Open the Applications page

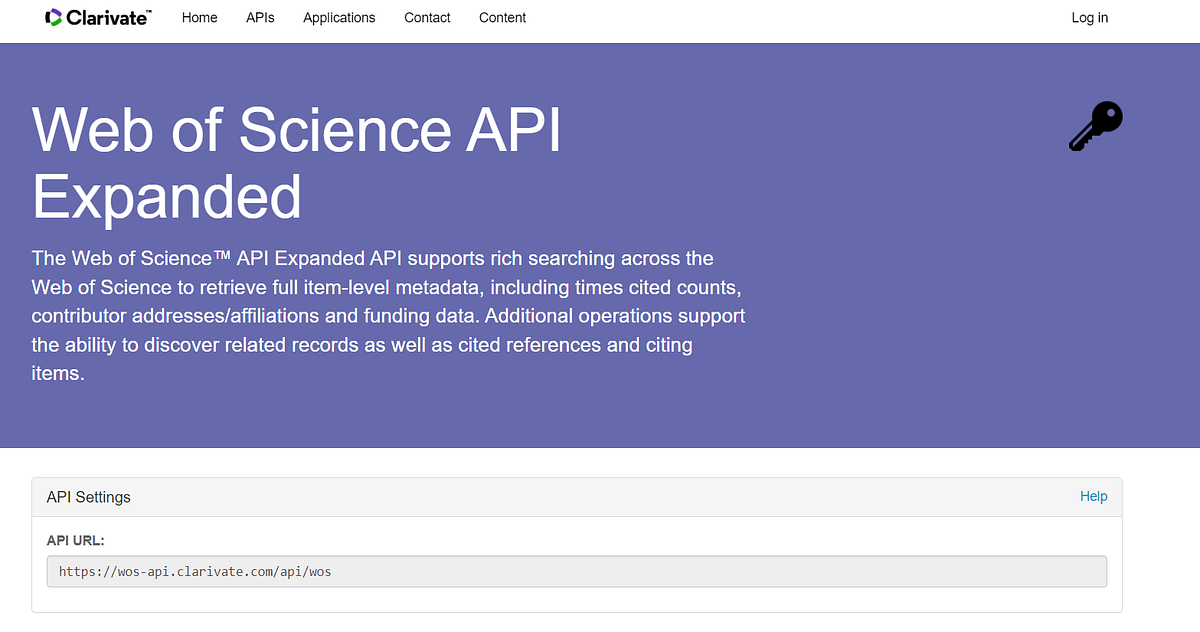[x=339, y=18]
